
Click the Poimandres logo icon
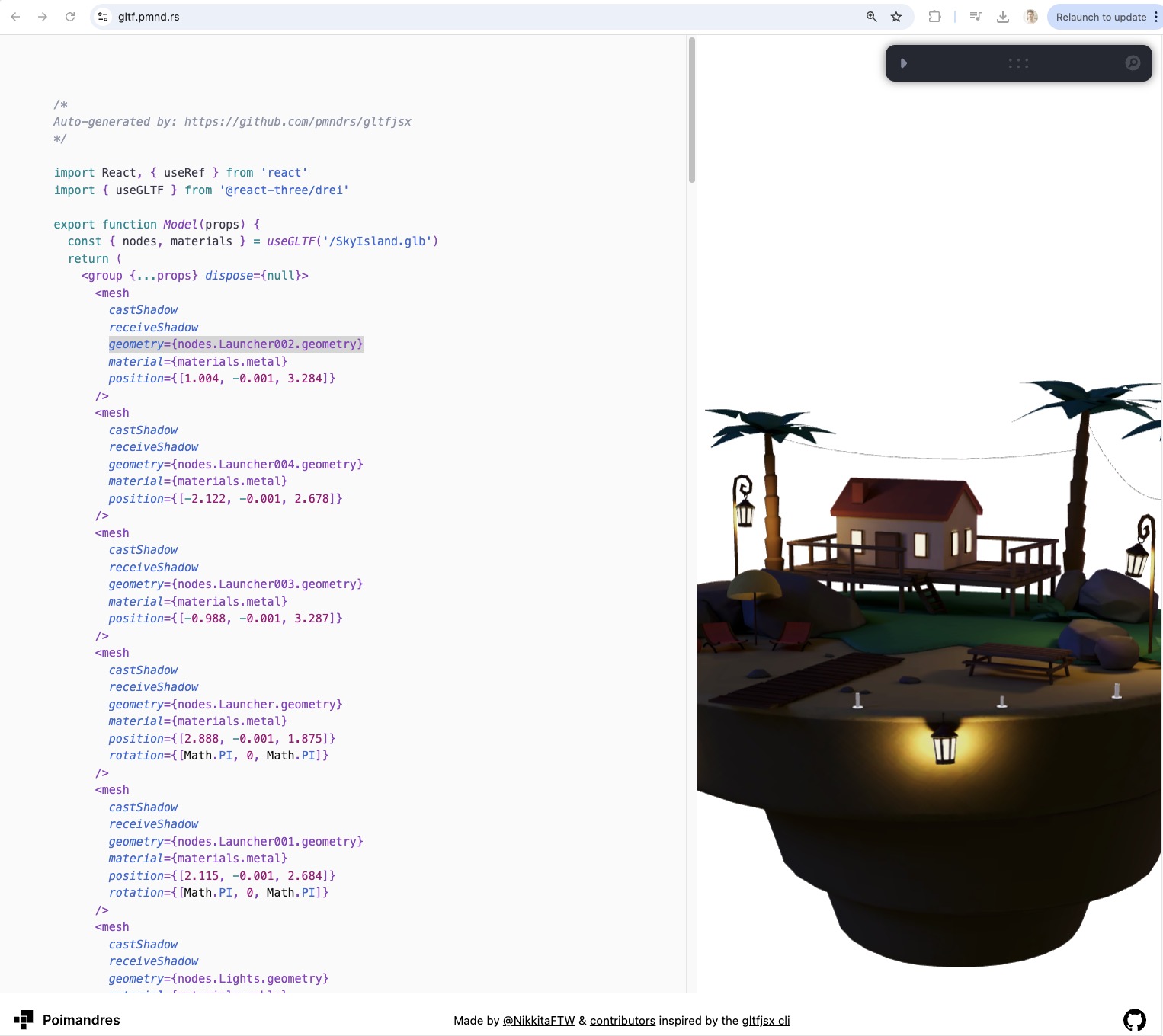[24, 1019]
